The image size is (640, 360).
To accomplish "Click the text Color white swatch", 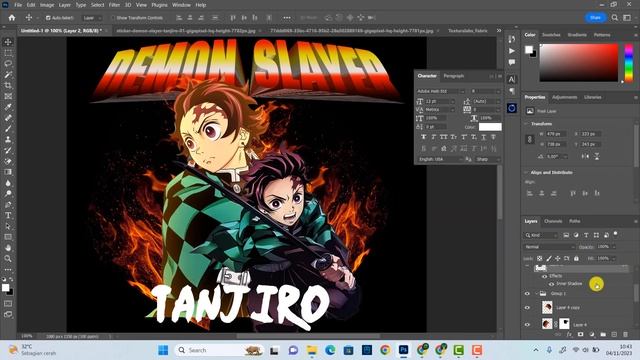I will coord(490,127).
